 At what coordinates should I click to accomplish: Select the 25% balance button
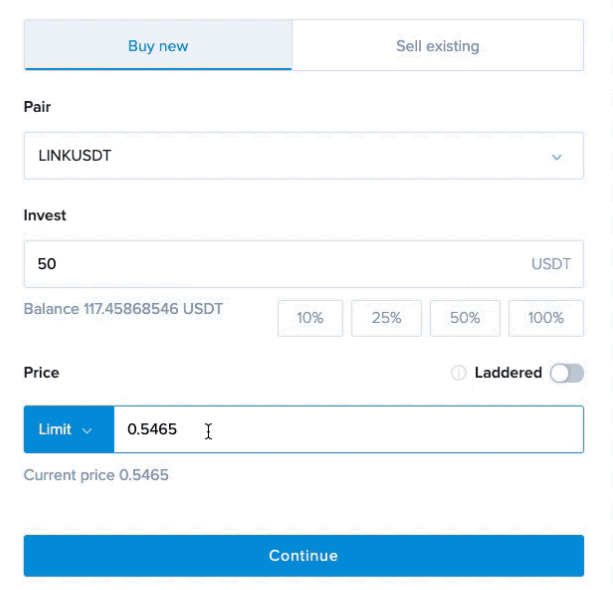(386, 318)
